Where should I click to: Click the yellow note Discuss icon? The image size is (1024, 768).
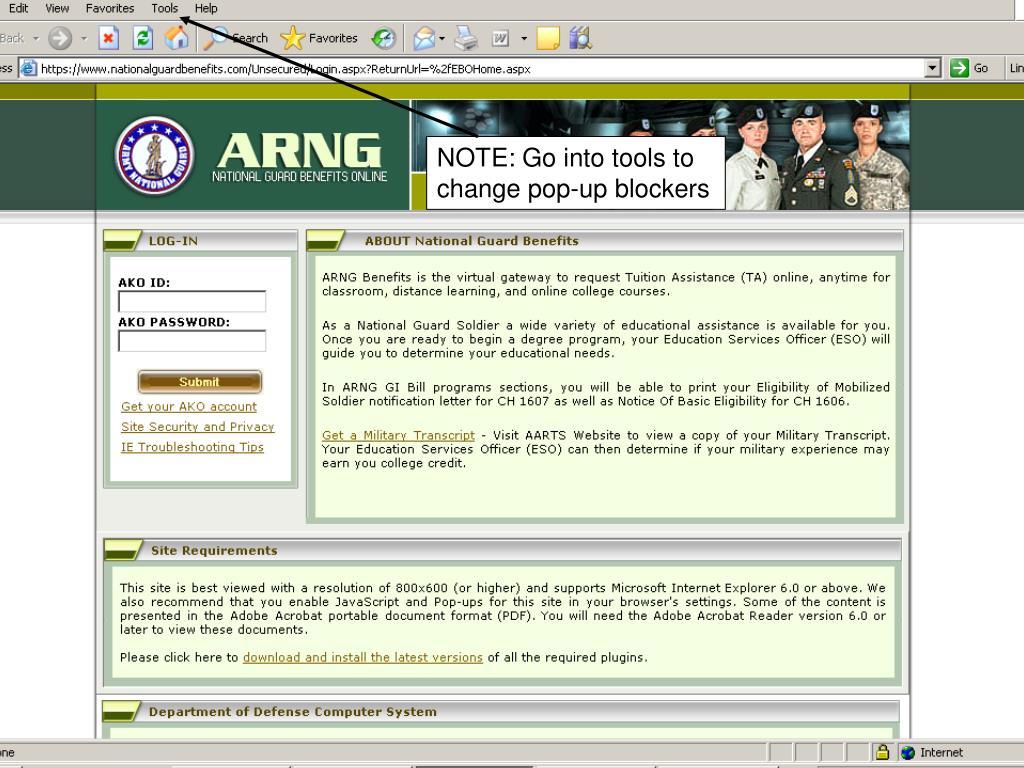(x=548, y=38)
